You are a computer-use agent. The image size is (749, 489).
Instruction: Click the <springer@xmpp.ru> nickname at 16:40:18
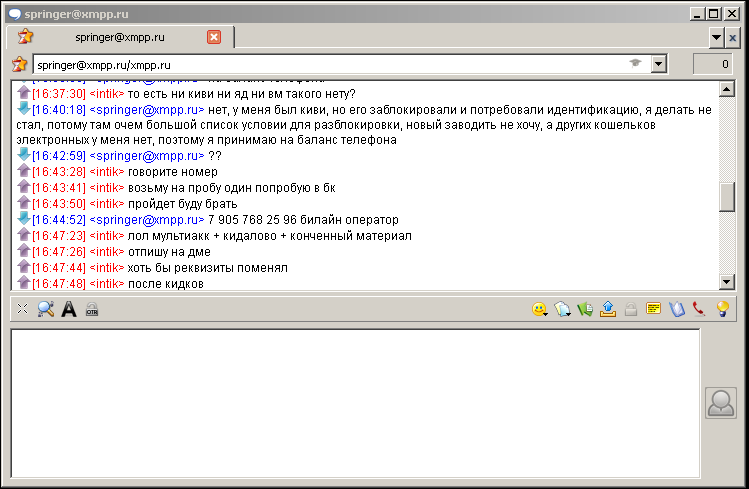tap(147, 110)
